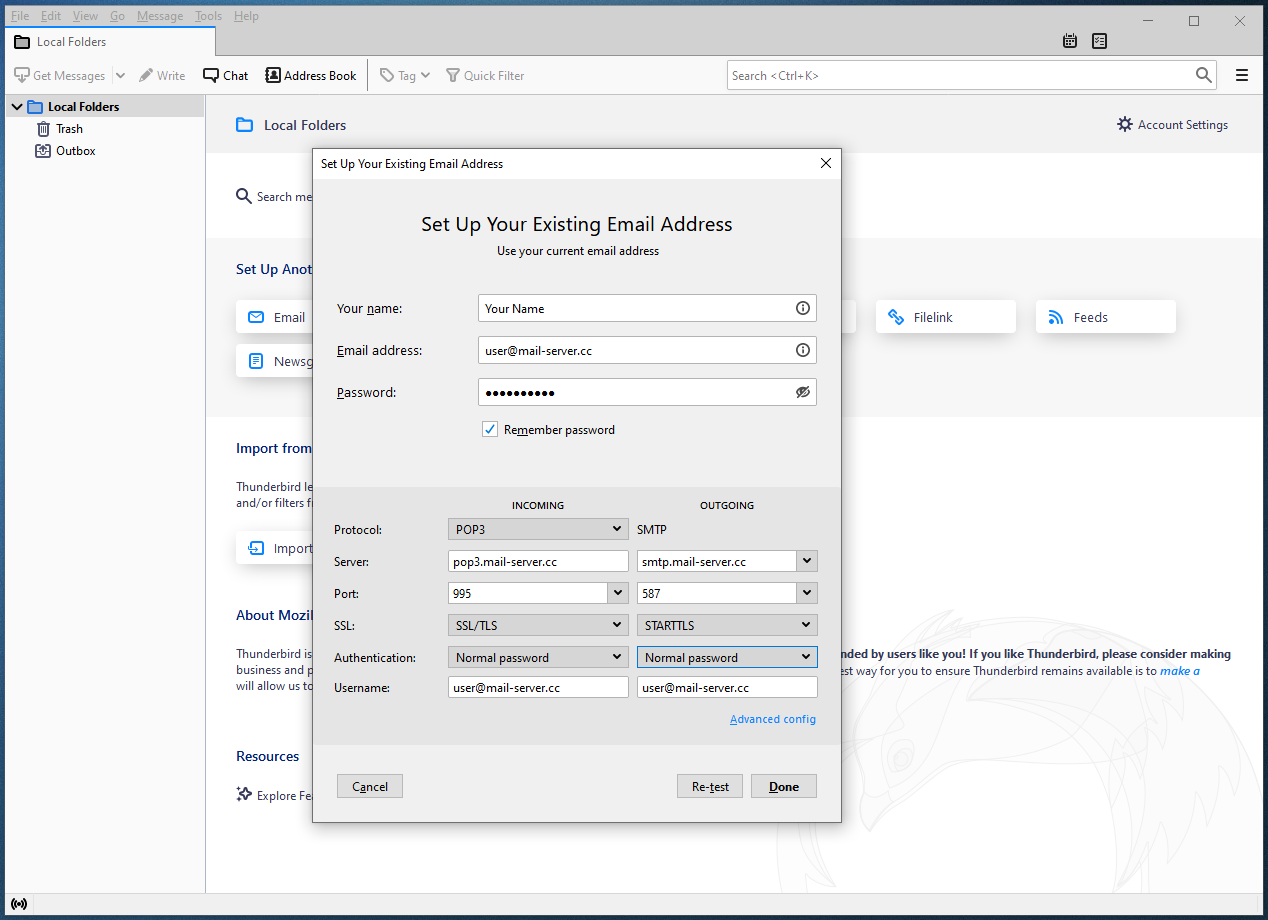
Task: Open the Address Book
Action: pos(311,76)
